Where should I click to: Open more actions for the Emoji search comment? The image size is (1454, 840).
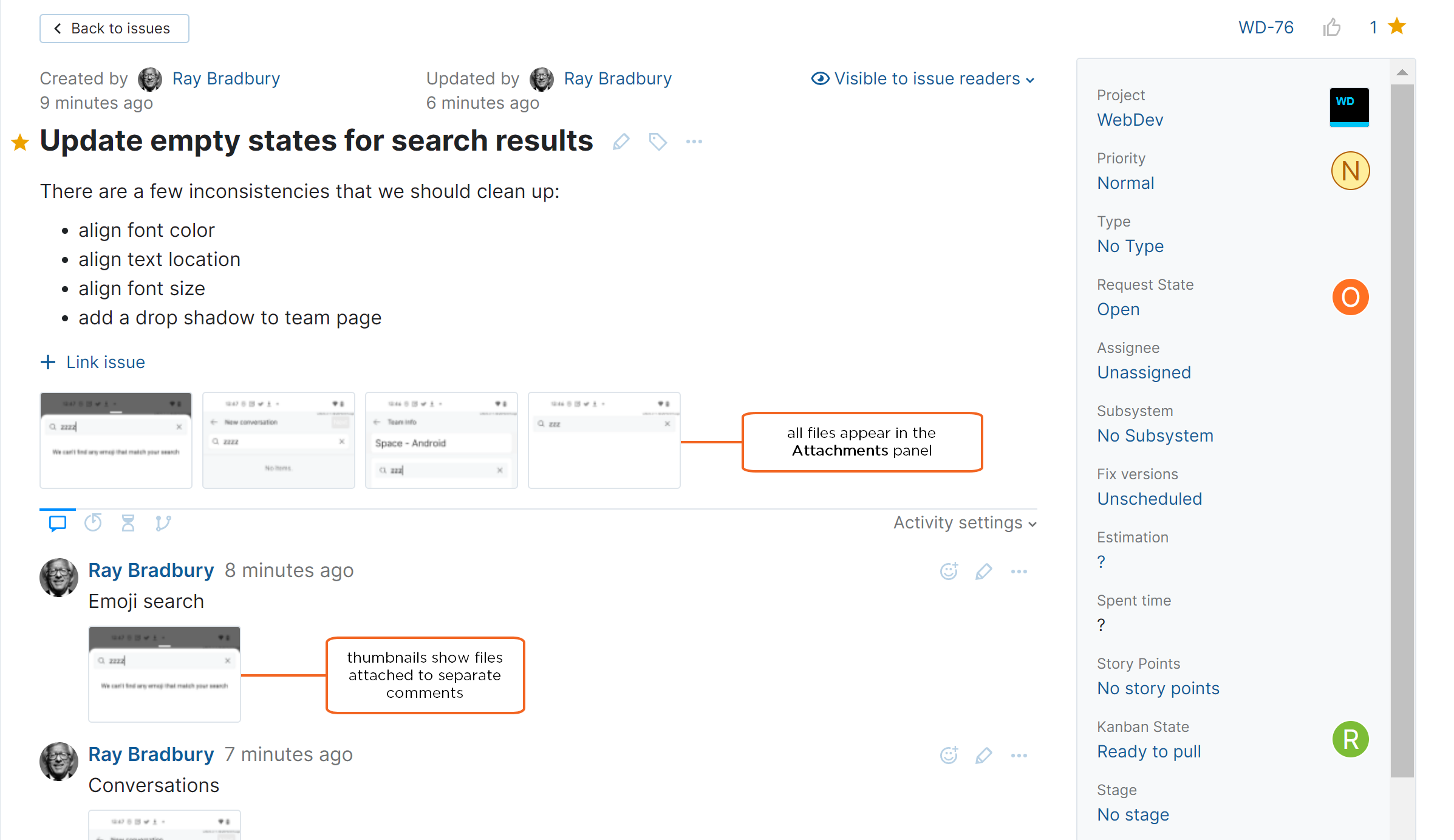[x=1019, y=571]
